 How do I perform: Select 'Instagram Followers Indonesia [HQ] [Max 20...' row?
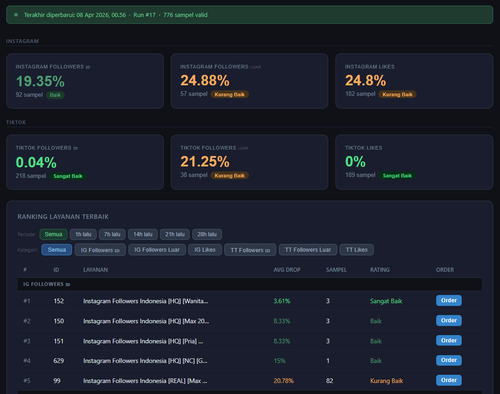tap(250, 321)
